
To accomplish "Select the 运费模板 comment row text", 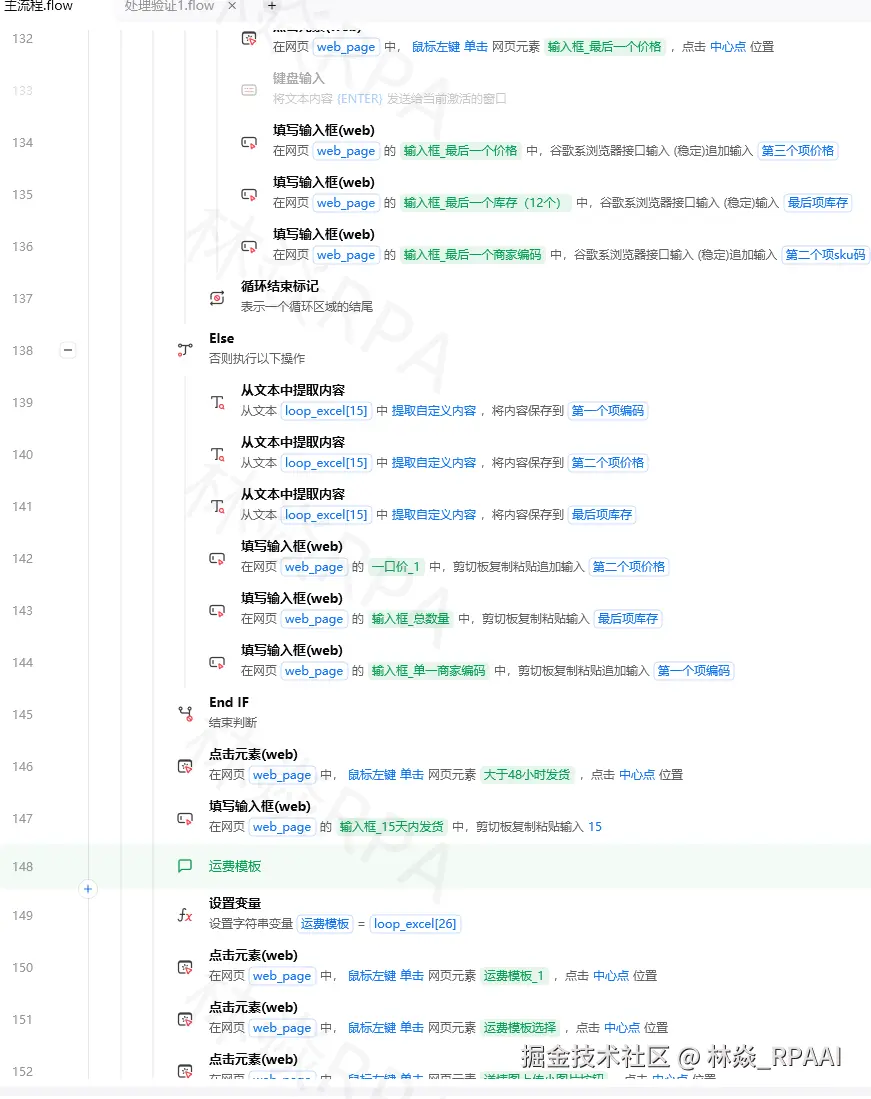I will tap(235, 866).
